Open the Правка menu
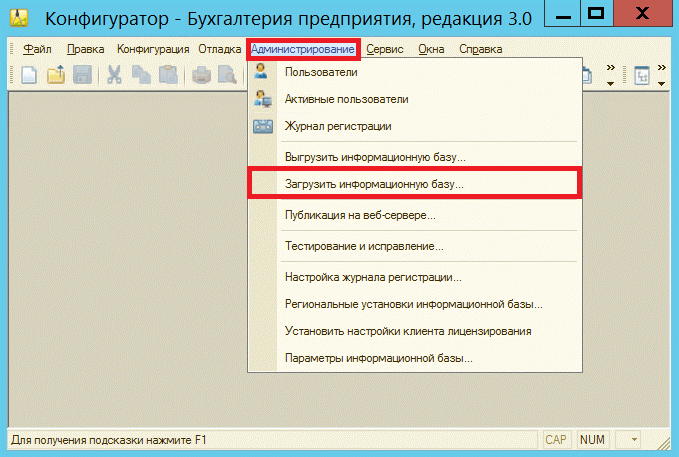The width and height of the screenshot is (679, 457). [85, 49]
